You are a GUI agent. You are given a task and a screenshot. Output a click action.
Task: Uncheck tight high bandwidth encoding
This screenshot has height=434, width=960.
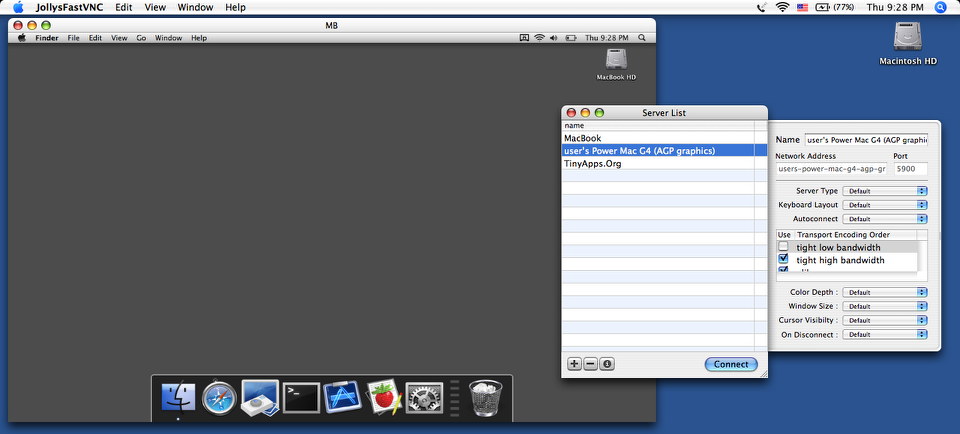784,260
